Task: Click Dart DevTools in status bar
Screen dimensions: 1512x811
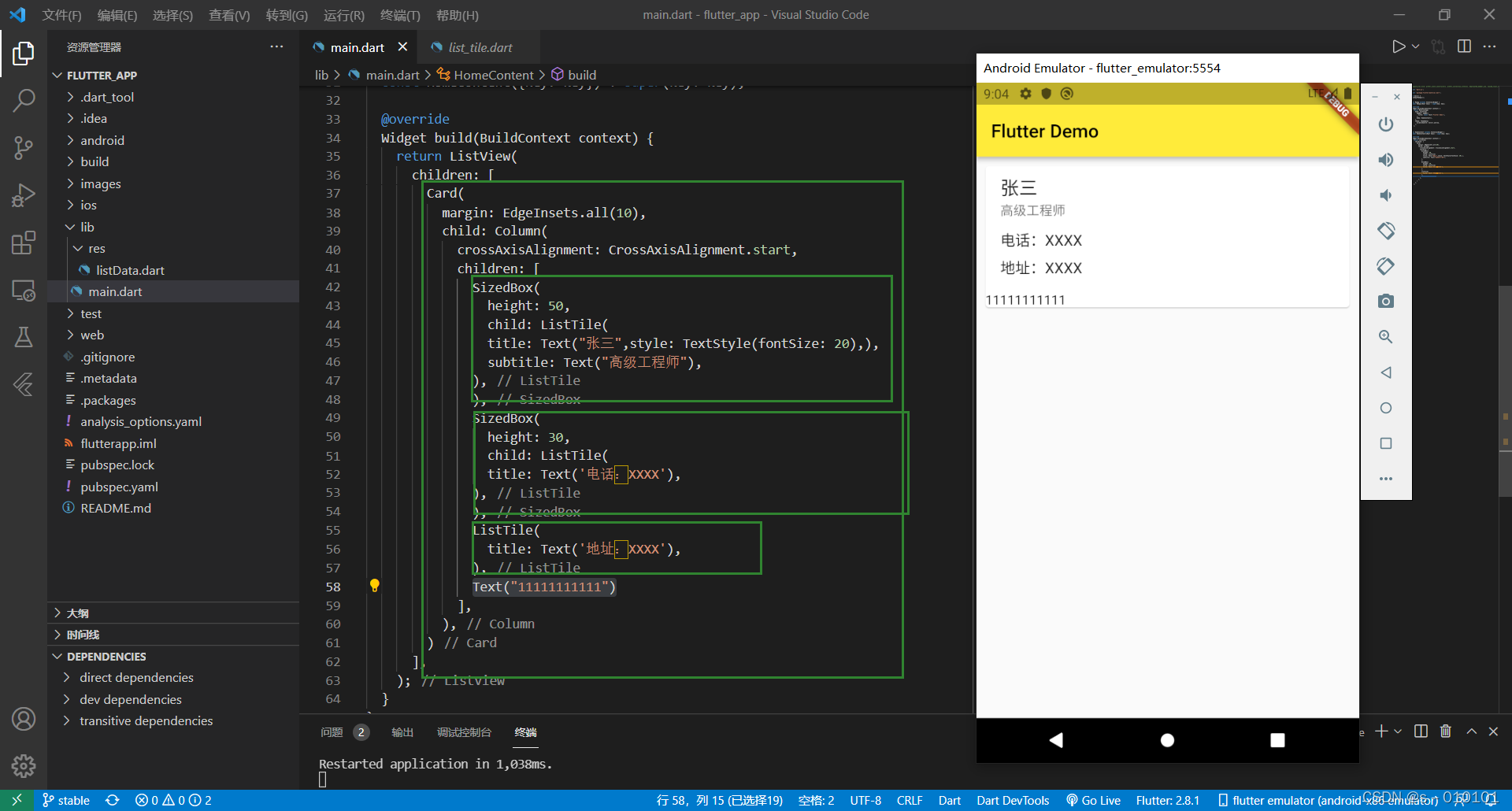Action: (x=1013, y=800)
